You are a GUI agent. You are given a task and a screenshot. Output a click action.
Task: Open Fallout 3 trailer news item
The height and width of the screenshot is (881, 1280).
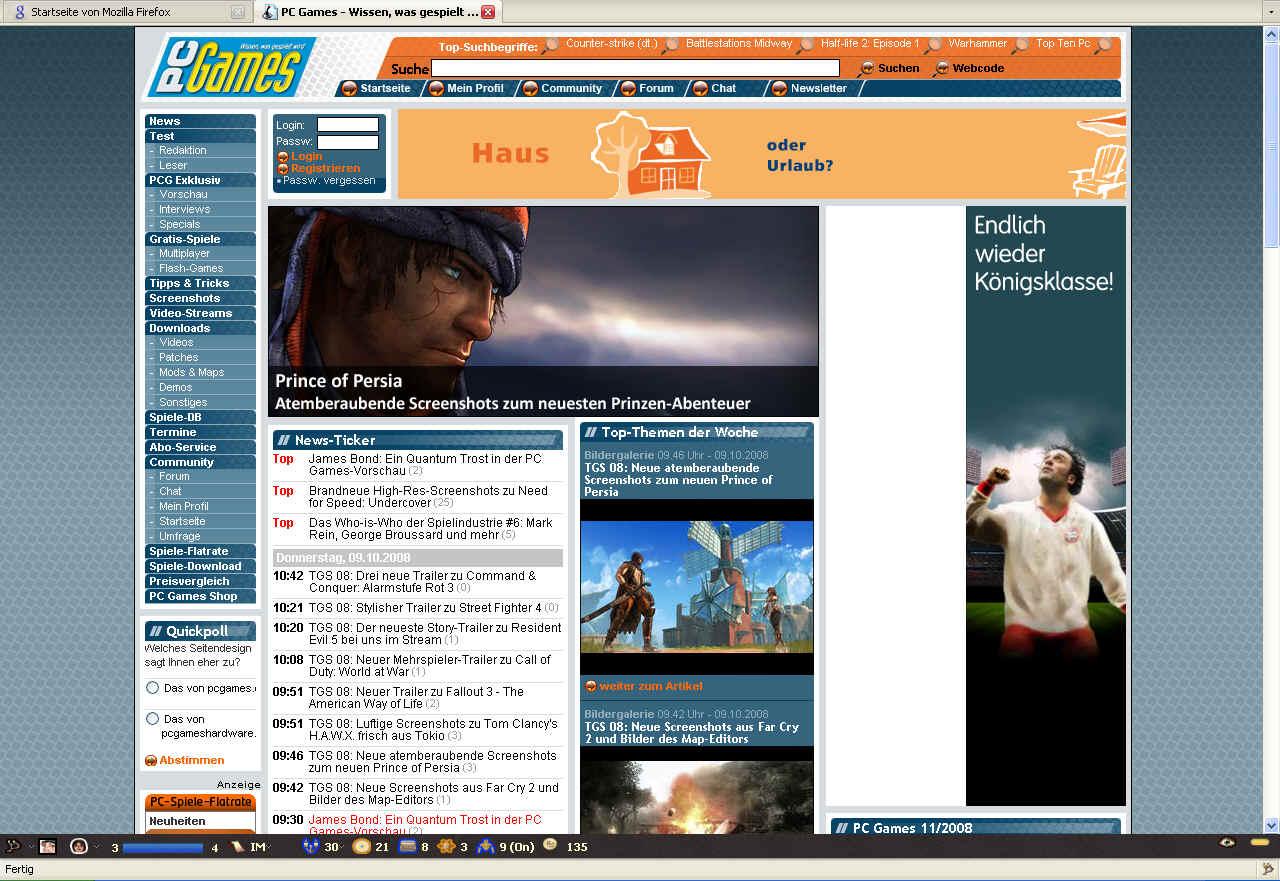tap(416, 698)
